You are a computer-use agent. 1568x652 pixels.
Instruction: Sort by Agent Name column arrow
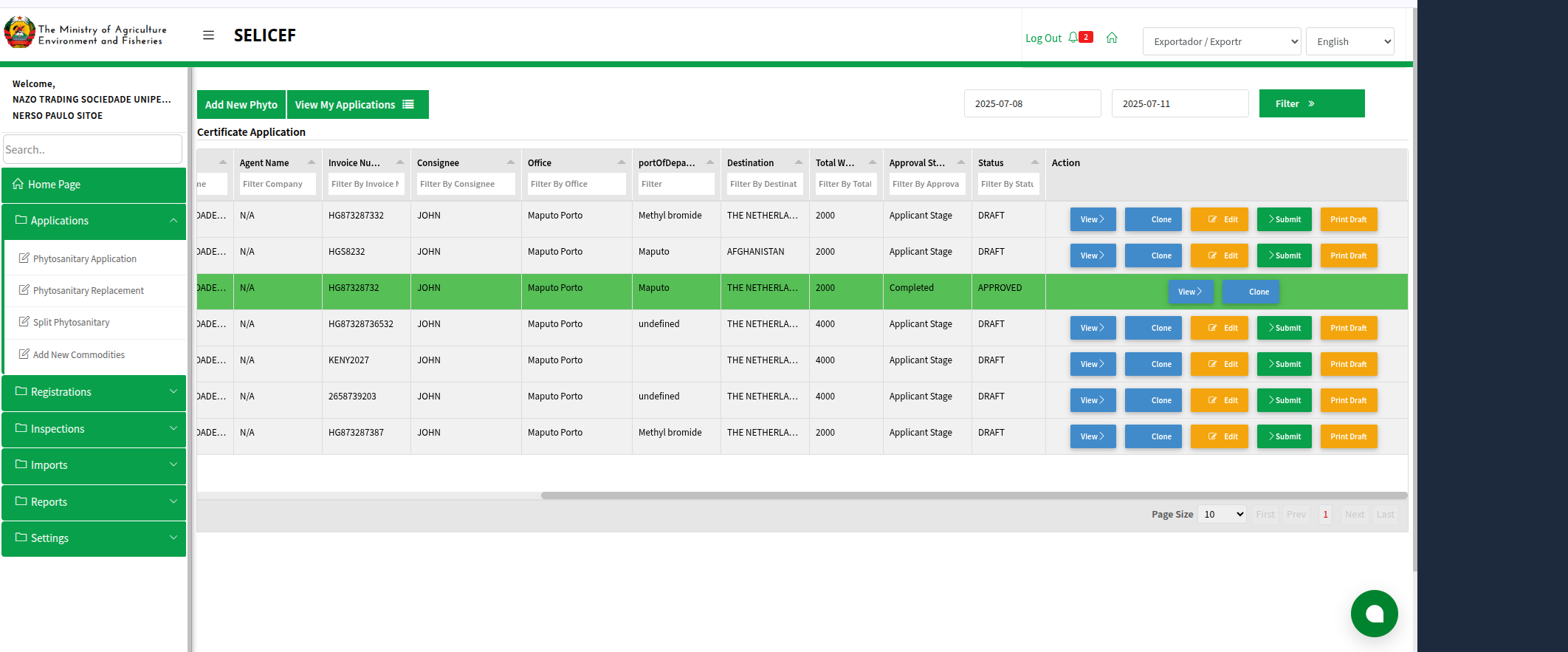[311, 162]
